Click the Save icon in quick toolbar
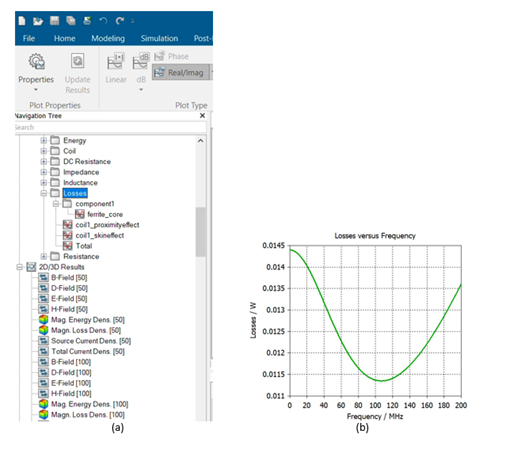 tap(55, 21)
